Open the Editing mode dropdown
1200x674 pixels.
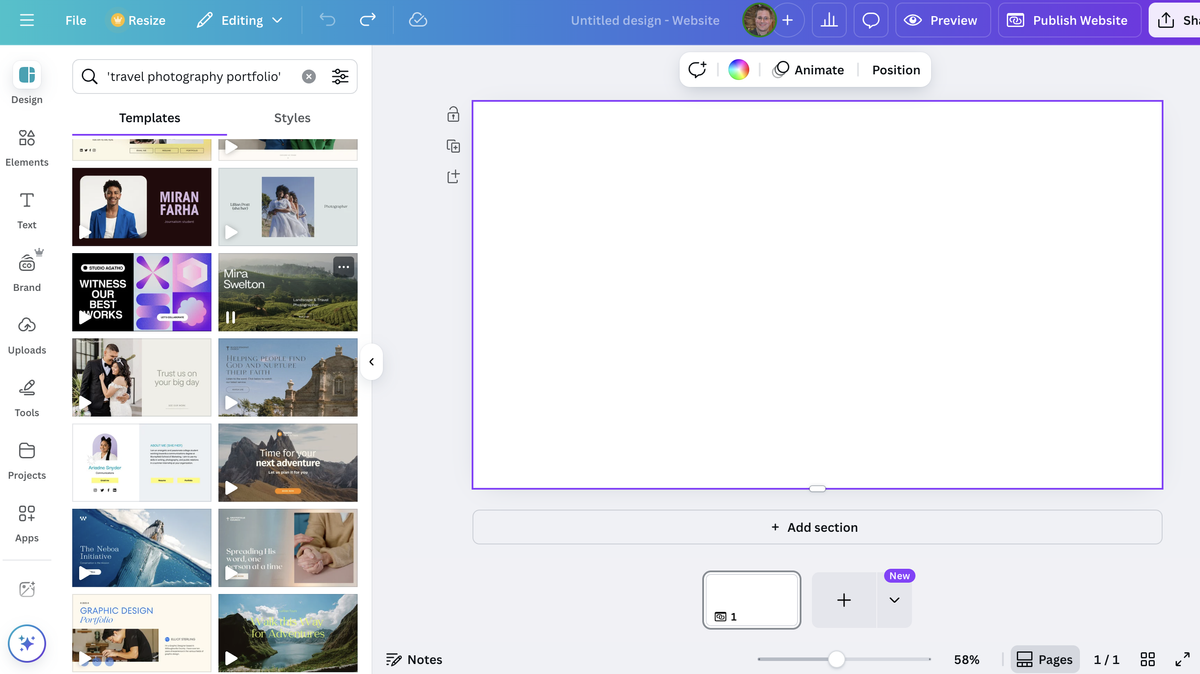click(239, 19)
